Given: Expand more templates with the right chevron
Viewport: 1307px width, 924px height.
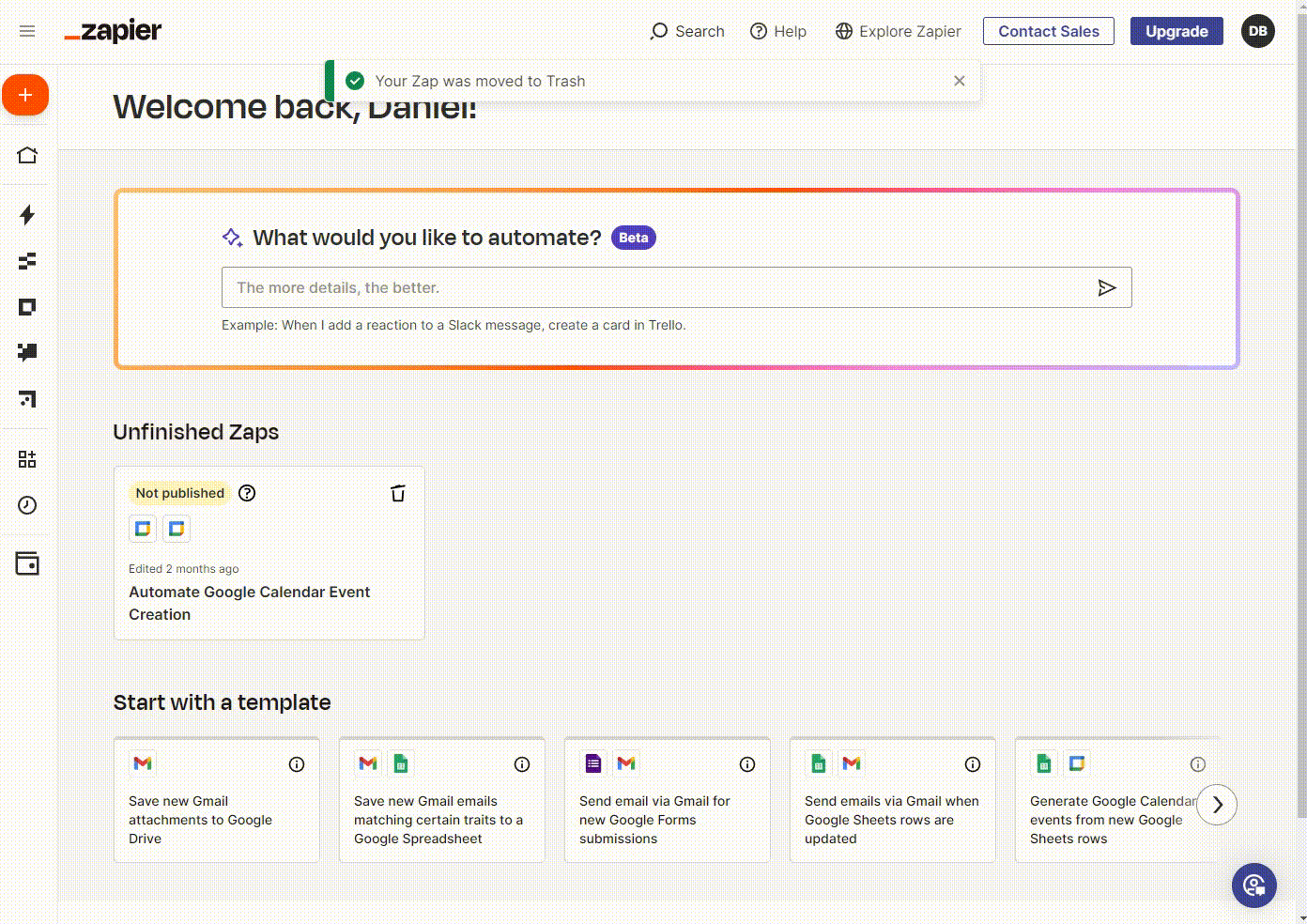Looking at the screenshot, I should click(1217, 805).
